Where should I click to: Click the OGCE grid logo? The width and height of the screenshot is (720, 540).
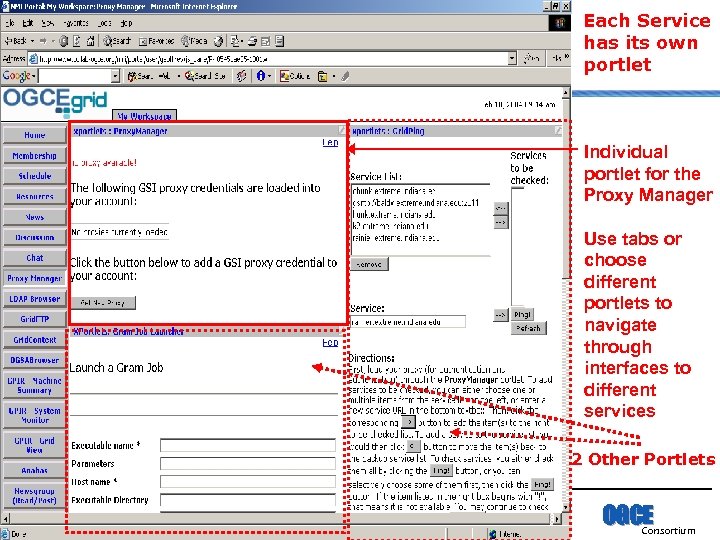click(x=55, y=101)
